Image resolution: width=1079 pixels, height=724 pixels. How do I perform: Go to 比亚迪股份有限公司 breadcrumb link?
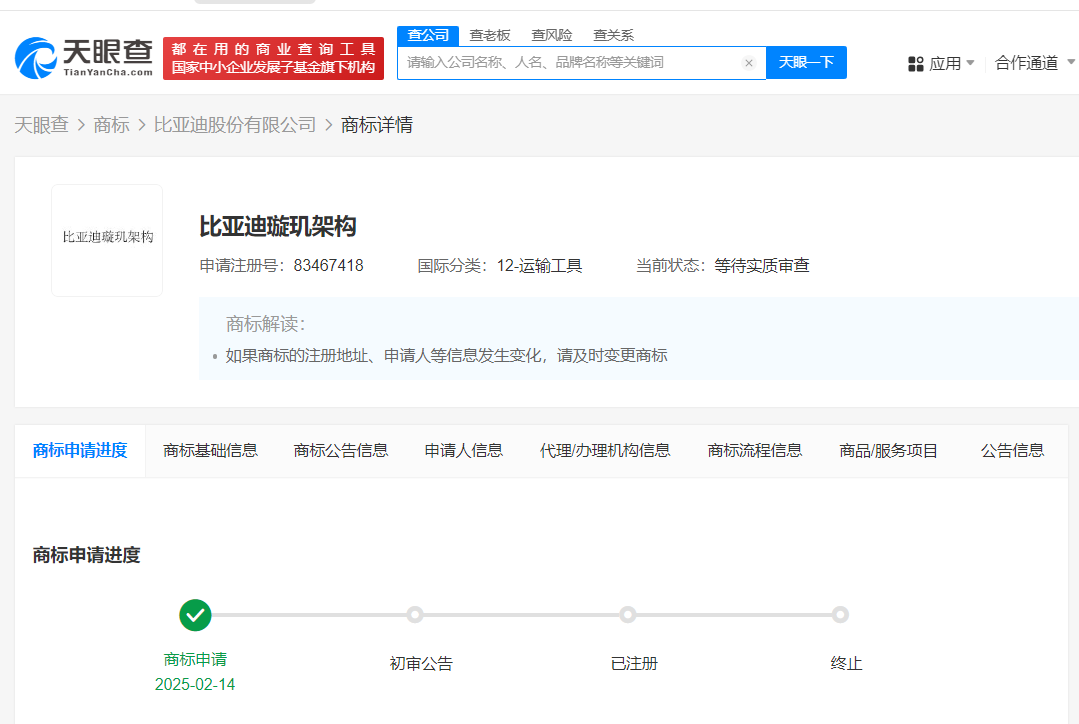pos(235,125)
